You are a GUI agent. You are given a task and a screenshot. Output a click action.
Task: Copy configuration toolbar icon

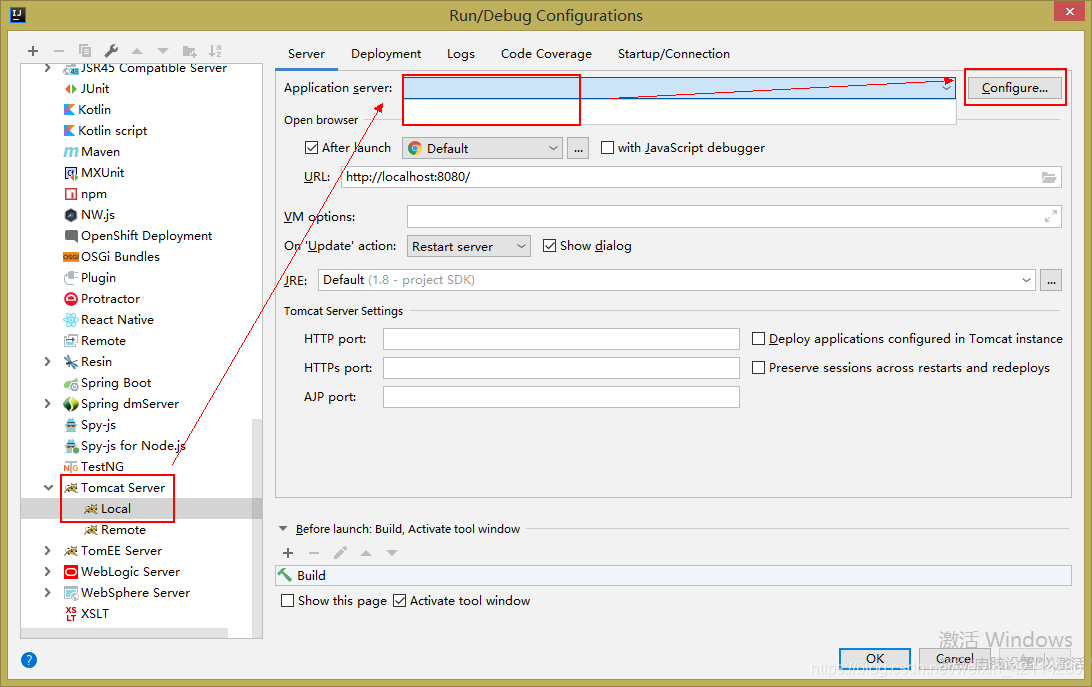(85, 51)
